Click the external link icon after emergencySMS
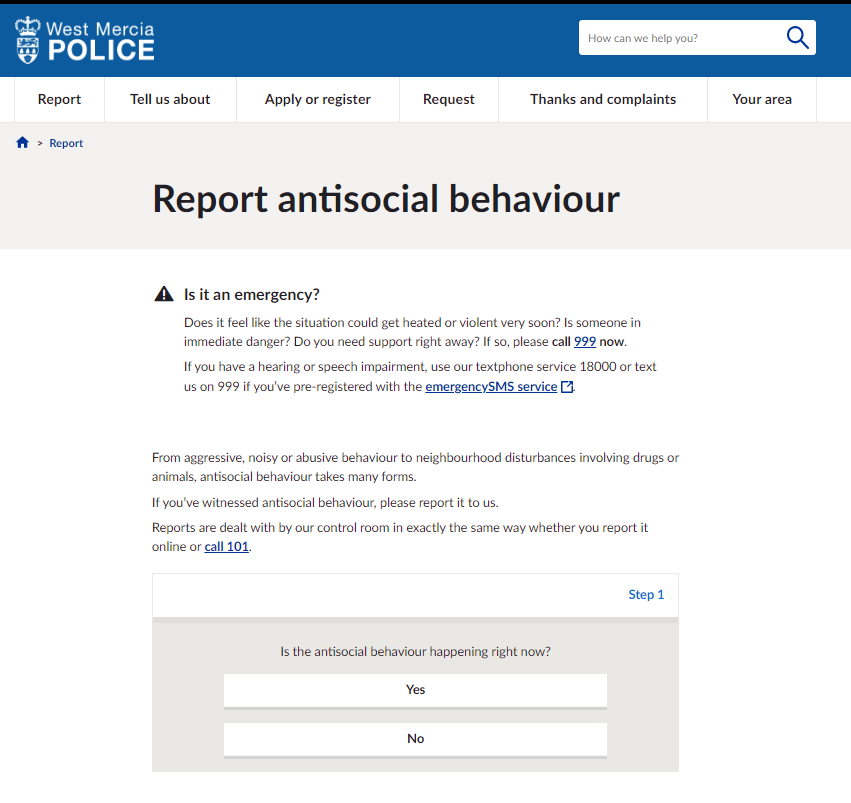 tap(567, 387)
